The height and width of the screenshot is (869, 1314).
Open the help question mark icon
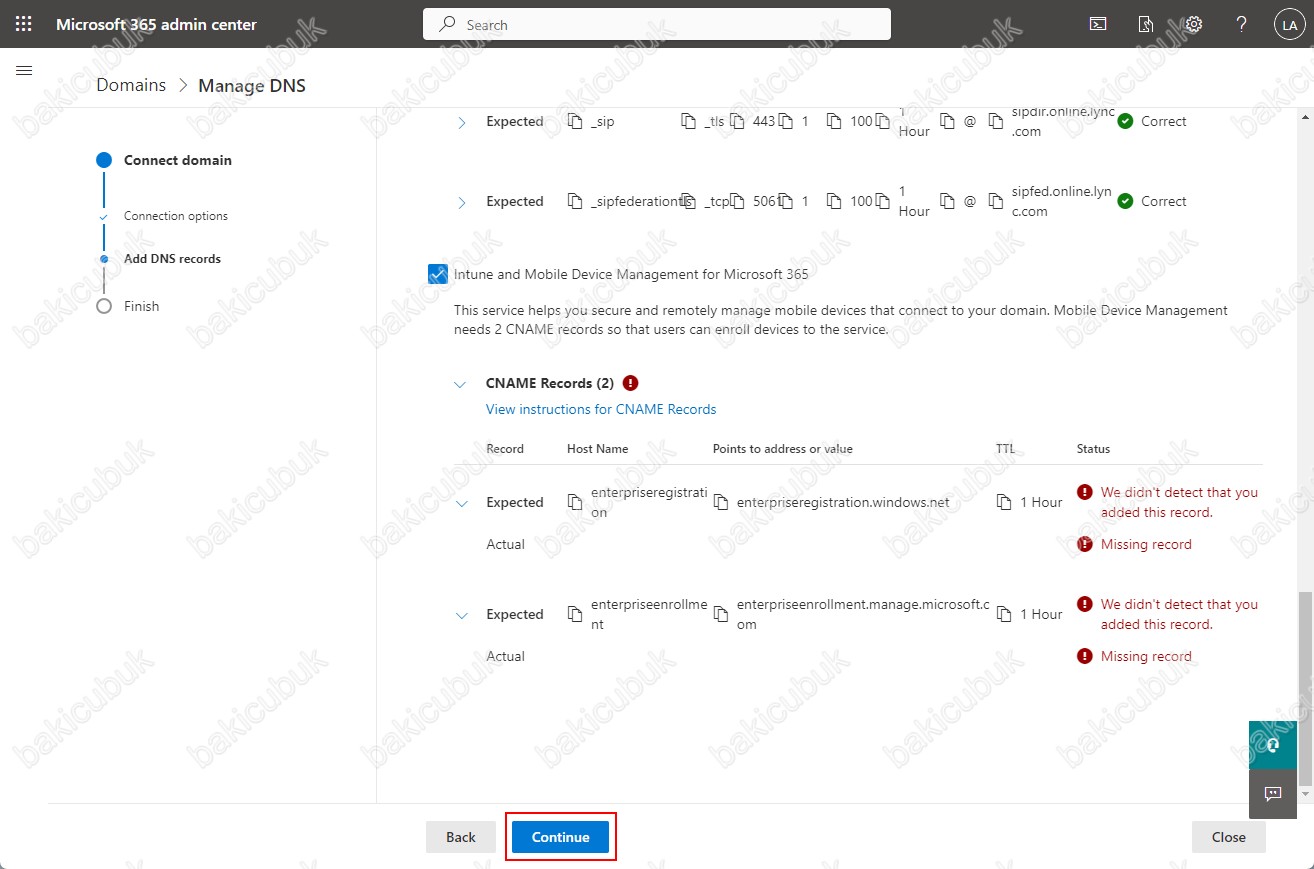[1242, 24]
